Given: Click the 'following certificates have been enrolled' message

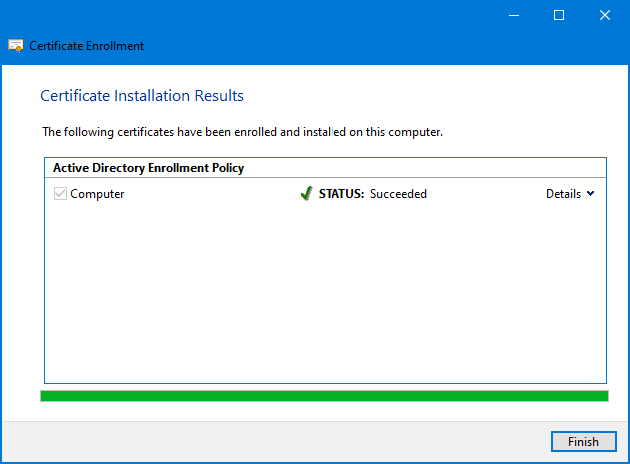Looking at the screenshot, I should pyautogui.click(x=242, y=132).
